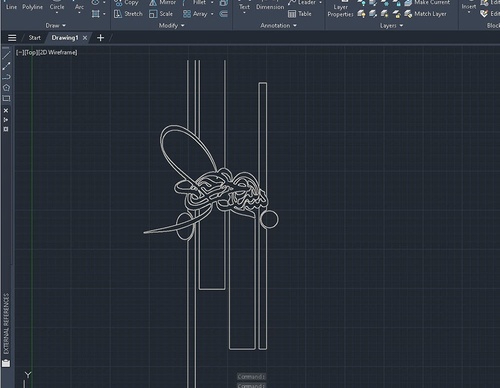Switch to the Start tab
The width and height of the screenshot is (500, 388).
35,38
